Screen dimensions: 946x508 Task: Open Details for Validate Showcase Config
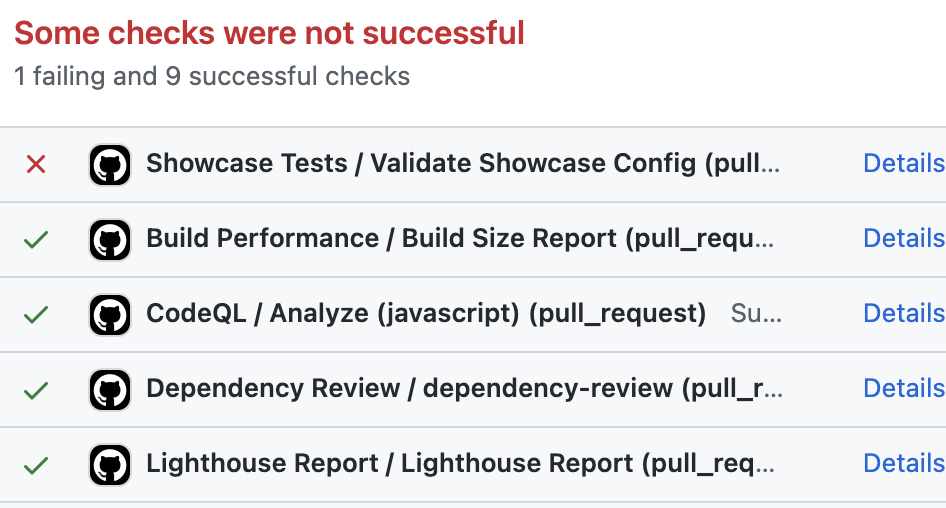tap(903, 163)
